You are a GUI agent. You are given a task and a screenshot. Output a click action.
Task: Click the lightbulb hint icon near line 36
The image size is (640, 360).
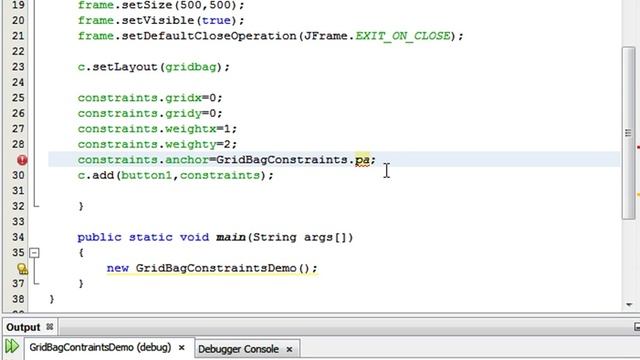point(22,269)
